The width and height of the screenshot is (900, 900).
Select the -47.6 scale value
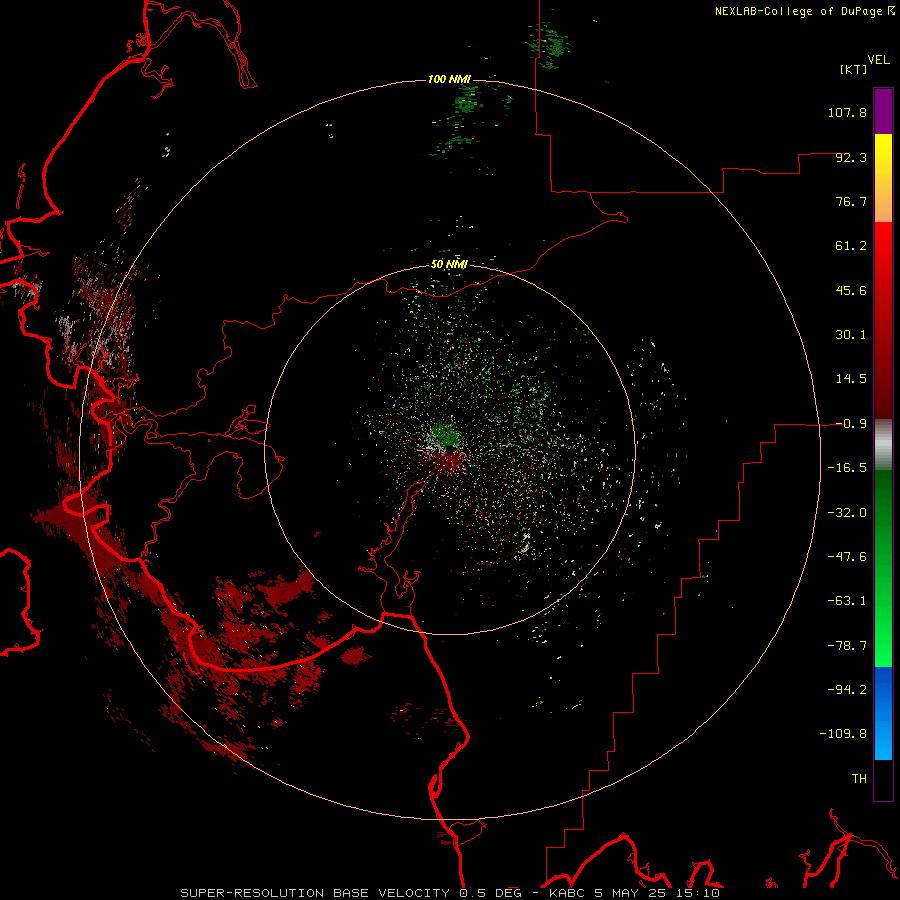[x=847, y=557]
